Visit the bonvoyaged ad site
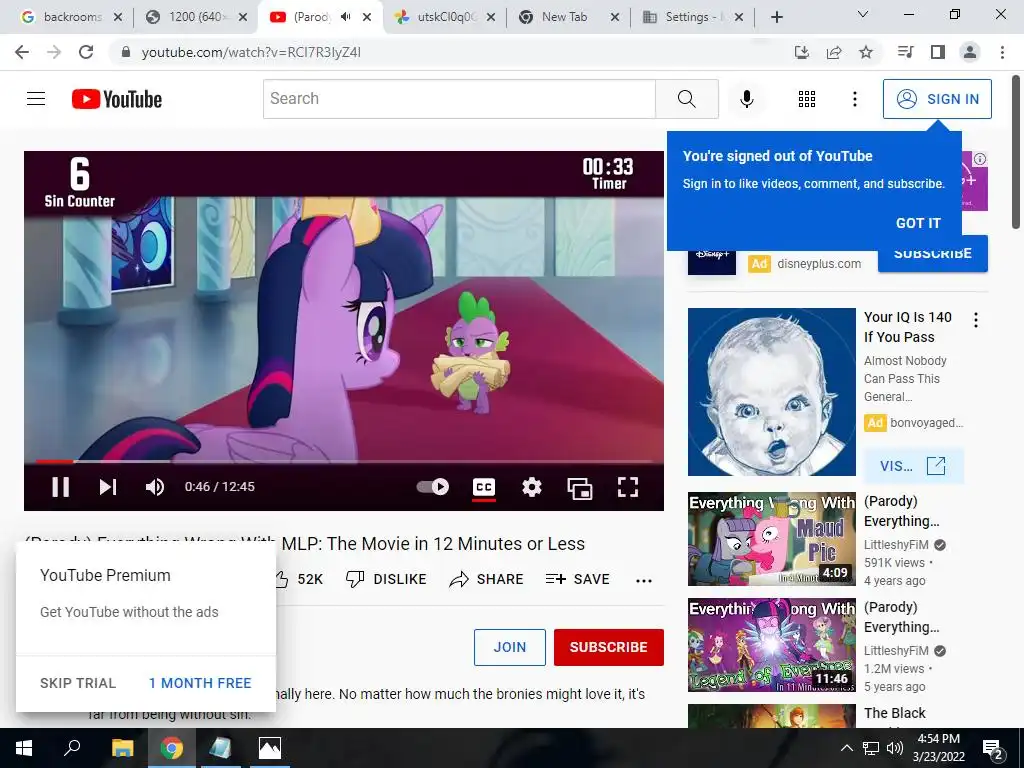 (x=913, y=466)
